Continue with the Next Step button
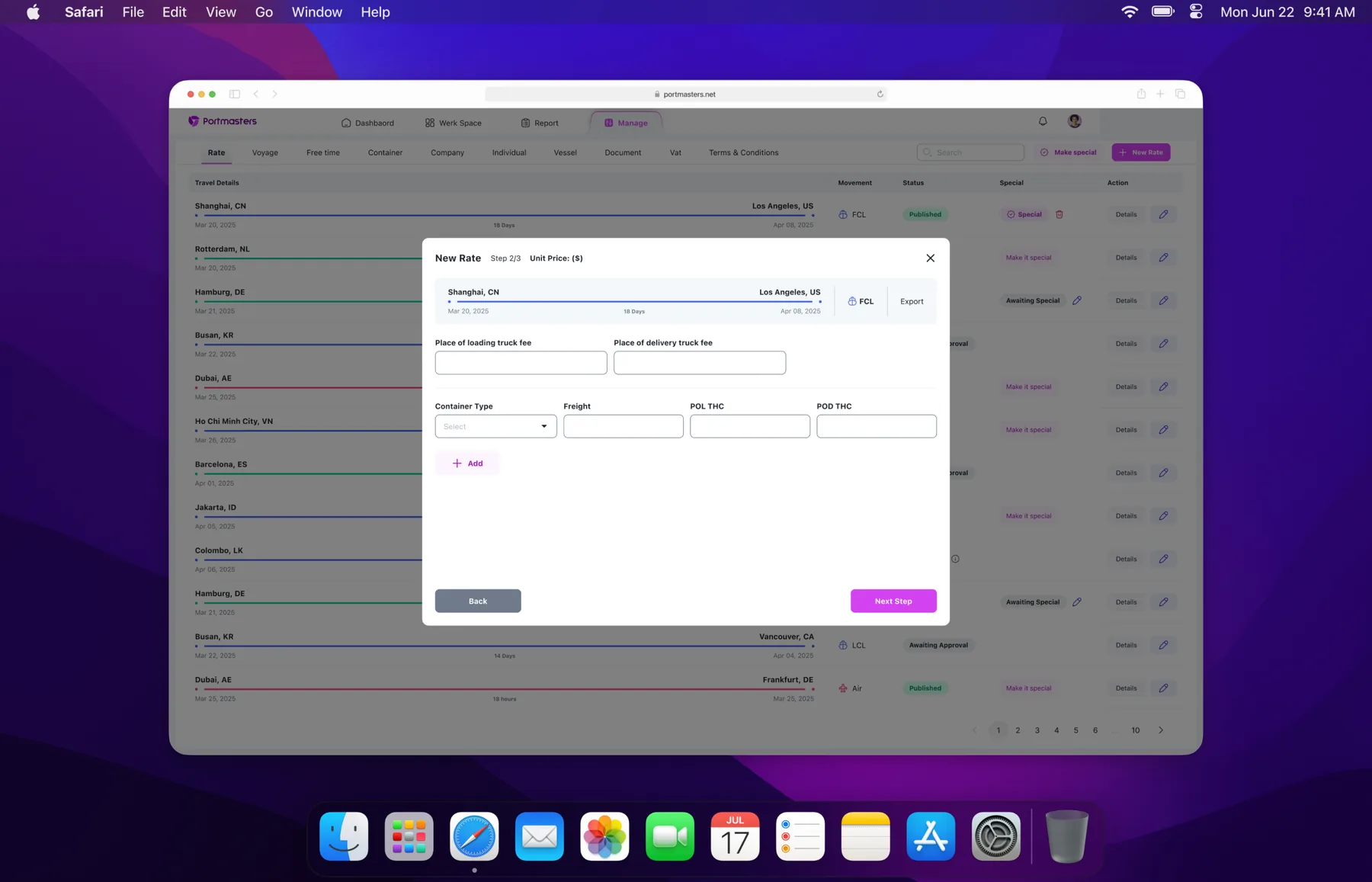The image size is (1372, 882). point(893,601)
